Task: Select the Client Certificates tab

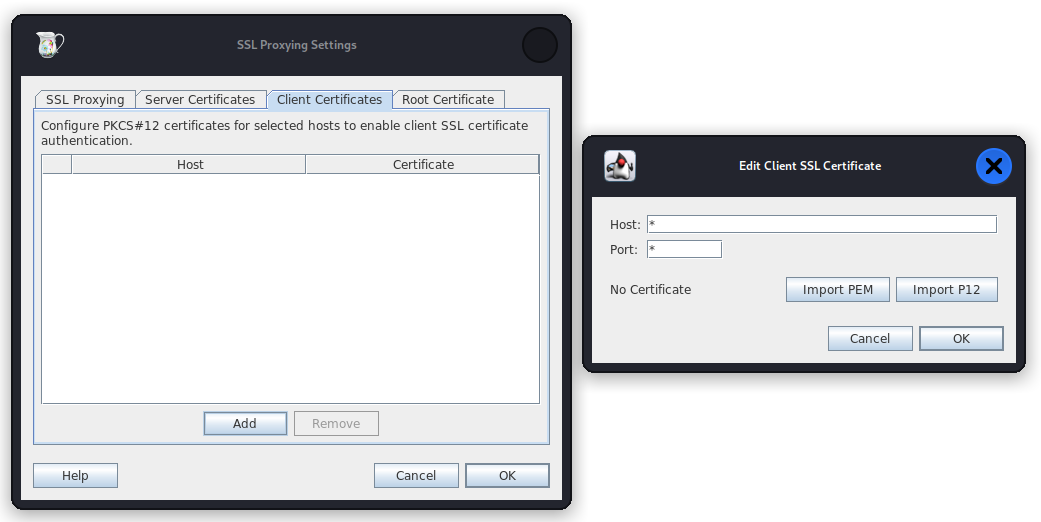Action: pos(329,100)
